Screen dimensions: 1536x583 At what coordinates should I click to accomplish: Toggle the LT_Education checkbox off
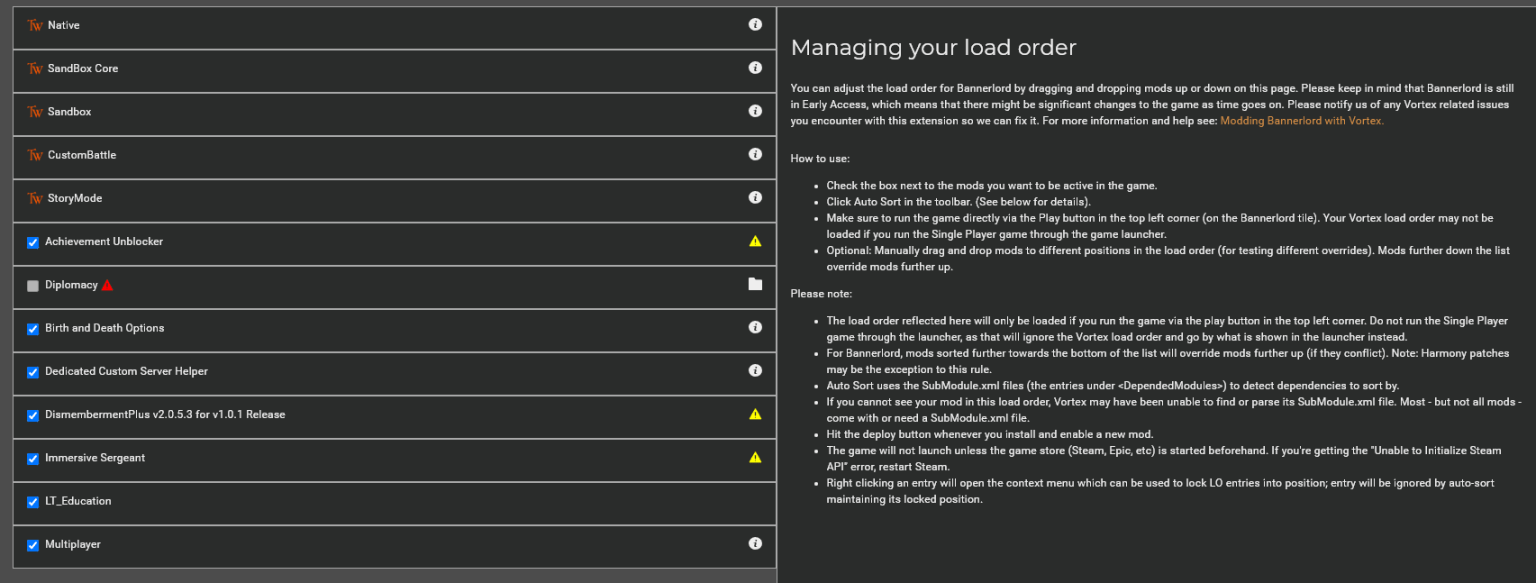click(32, 501)
